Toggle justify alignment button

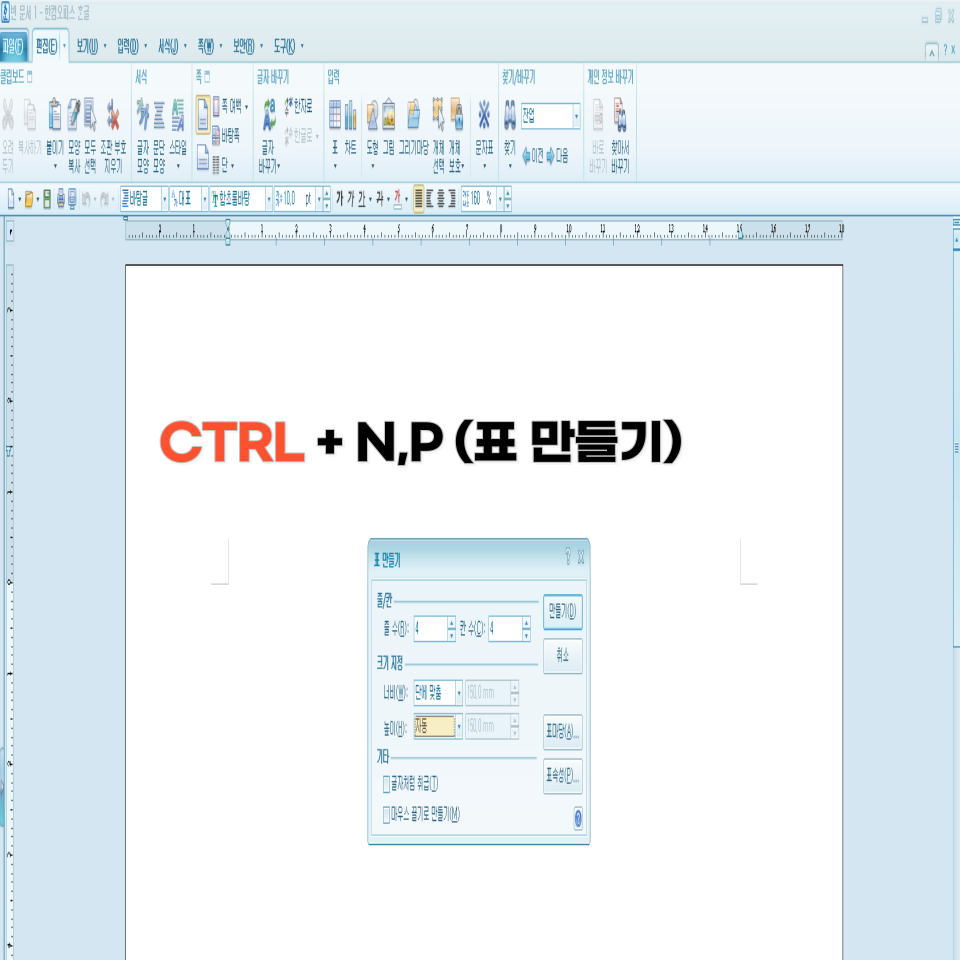click(x=419, y=198)
